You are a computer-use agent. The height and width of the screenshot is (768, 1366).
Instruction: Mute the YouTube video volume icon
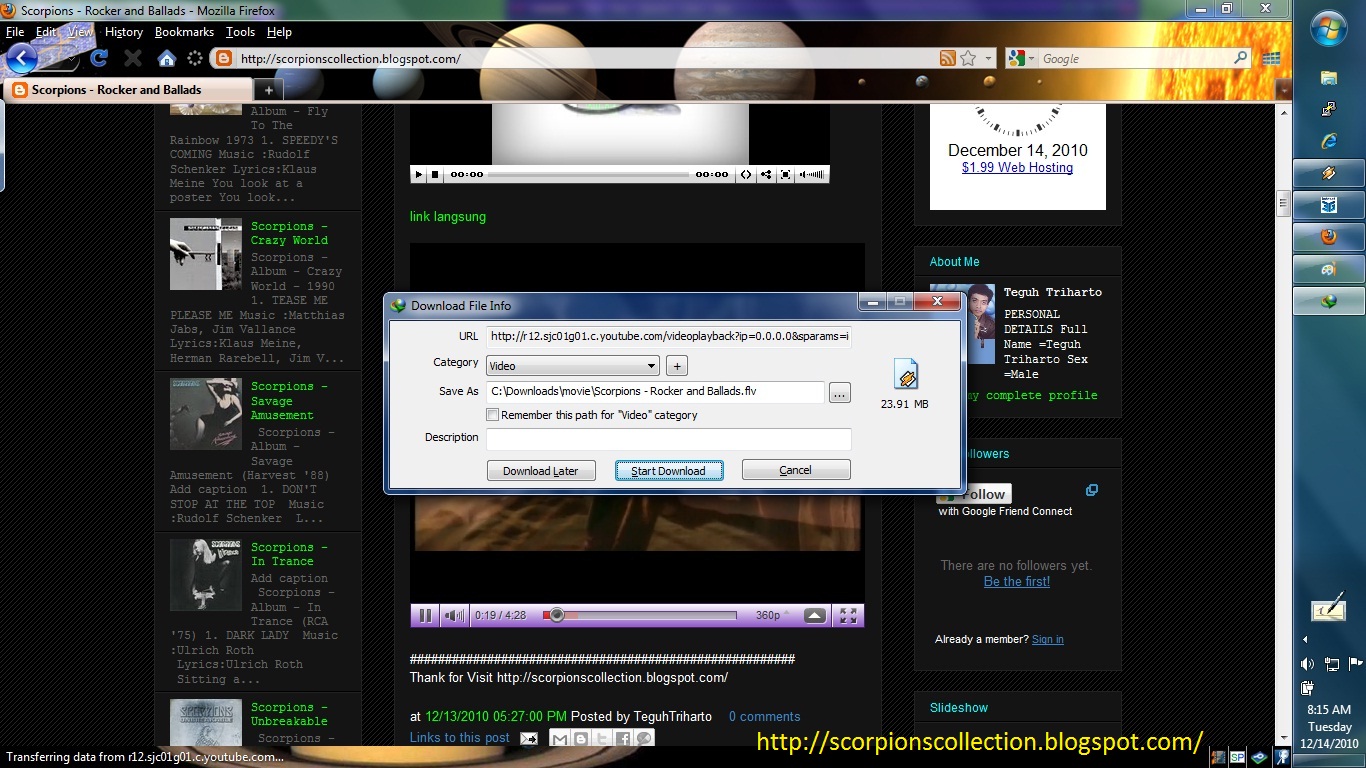tap(454, 615)
